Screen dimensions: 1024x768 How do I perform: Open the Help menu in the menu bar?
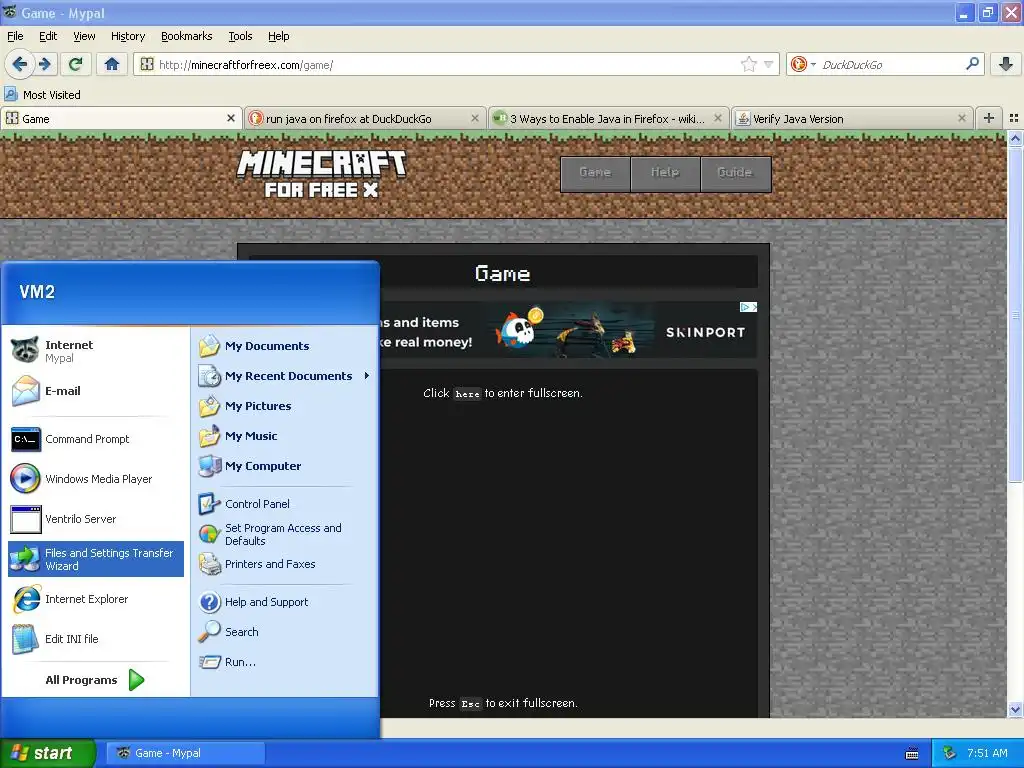278,36
